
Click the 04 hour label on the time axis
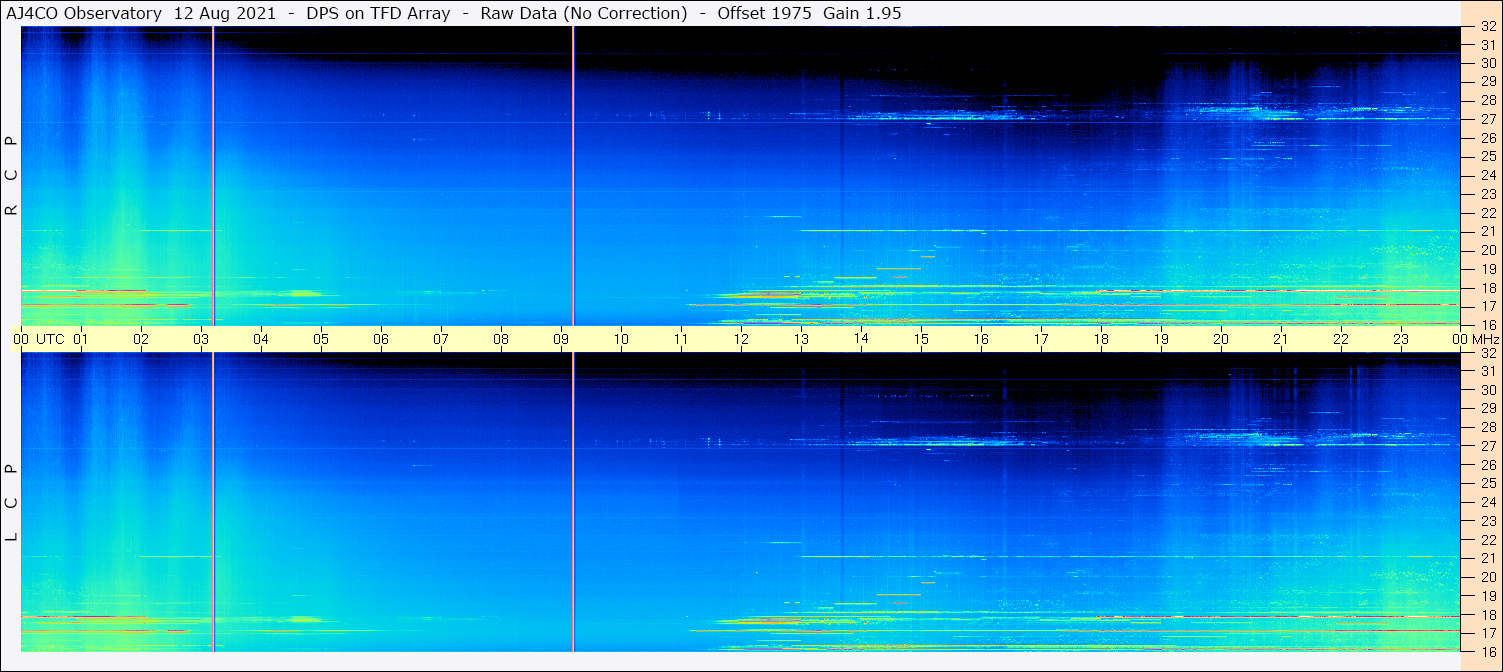pos(261,339)
